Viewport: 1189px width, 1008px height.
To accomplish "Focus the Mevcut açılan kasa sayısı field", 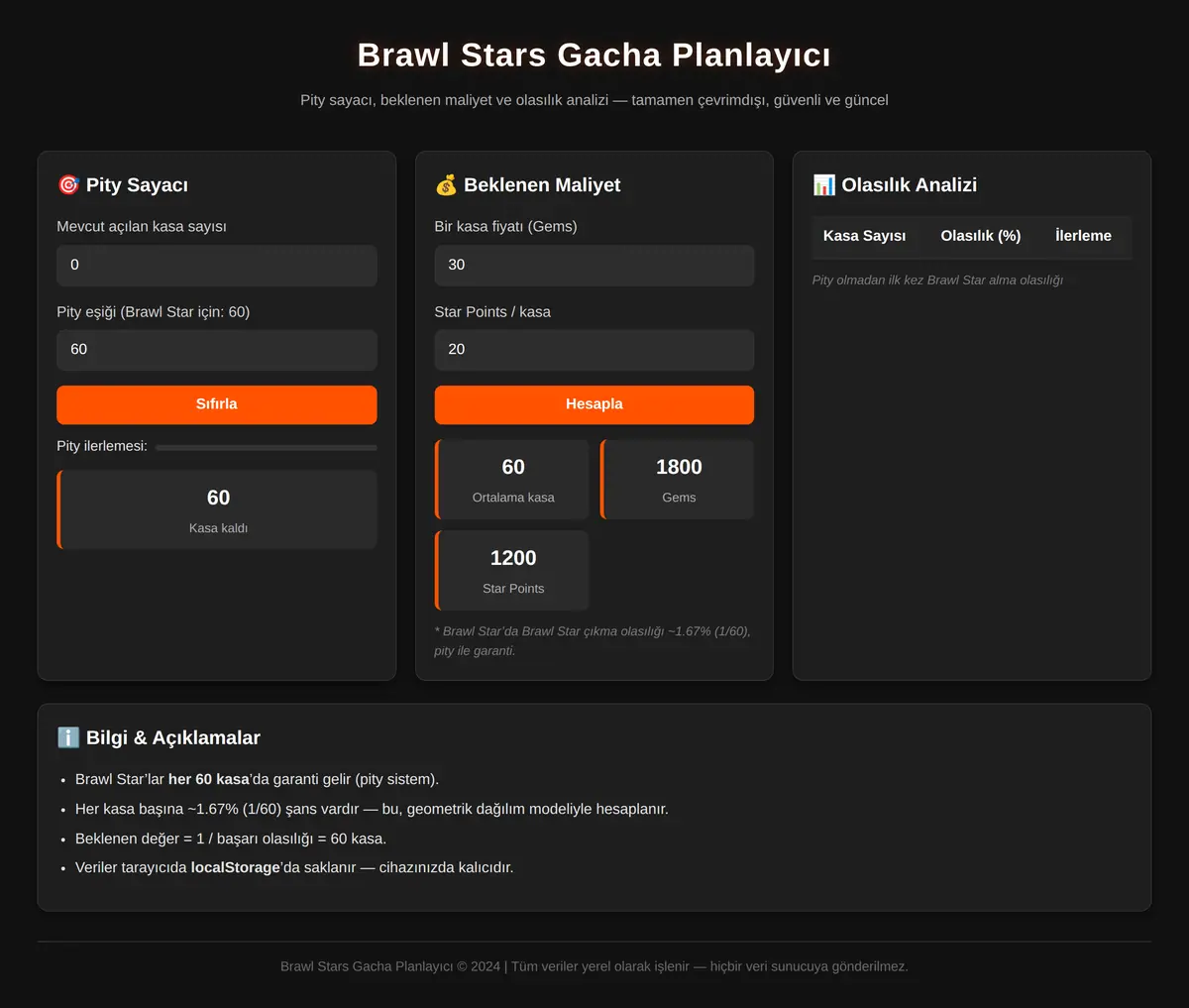I will pyautogui.click(x=217, y=266).
